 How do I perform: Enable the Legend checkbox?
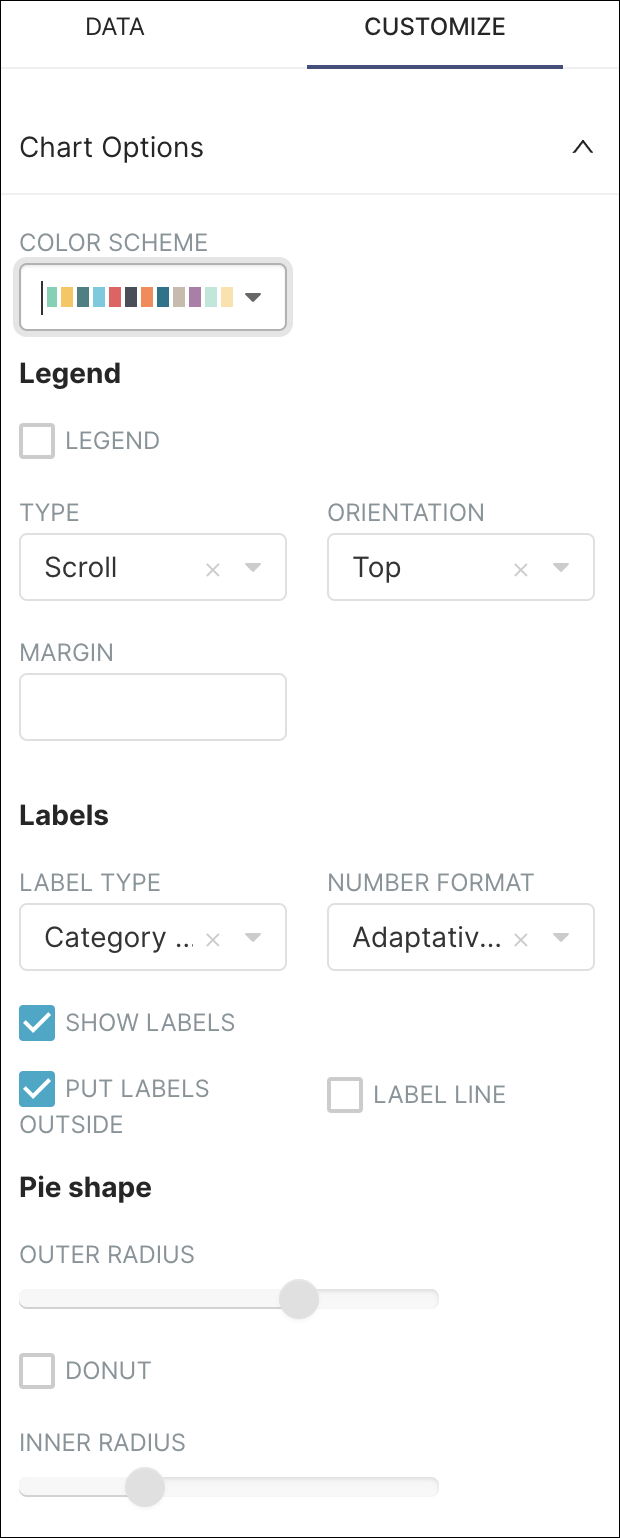point(36,440)
